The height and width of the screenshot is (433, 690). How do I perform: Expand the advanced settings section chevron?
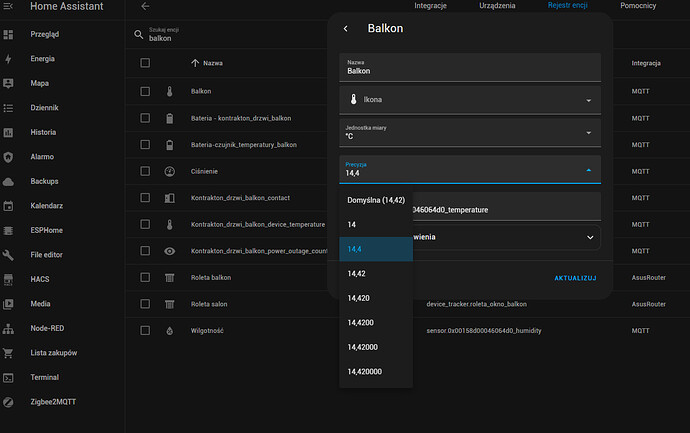click(x=590, y=238)
